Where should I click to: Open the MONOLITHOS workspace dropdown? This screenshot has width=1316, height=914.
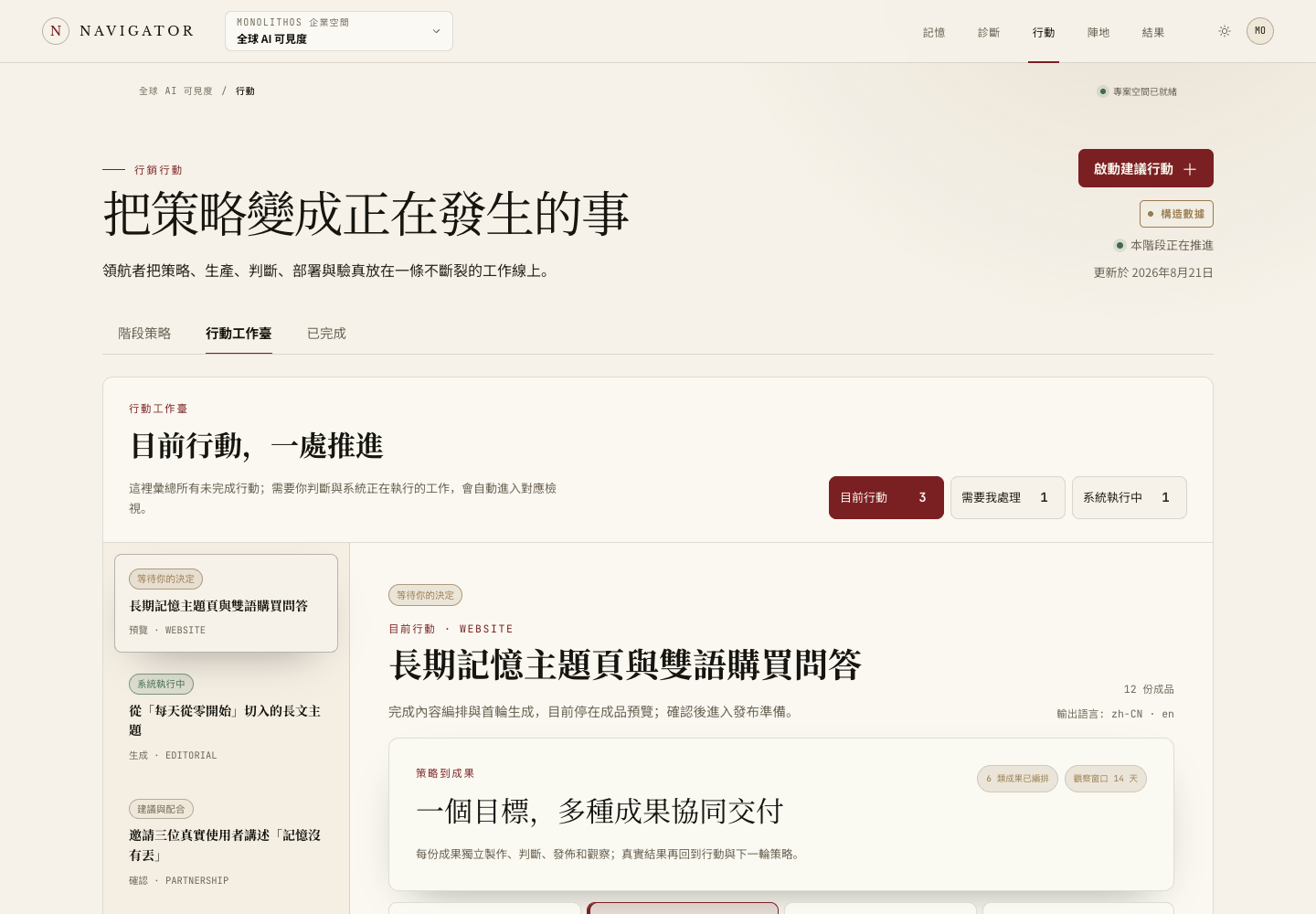[x=339, y=31]
